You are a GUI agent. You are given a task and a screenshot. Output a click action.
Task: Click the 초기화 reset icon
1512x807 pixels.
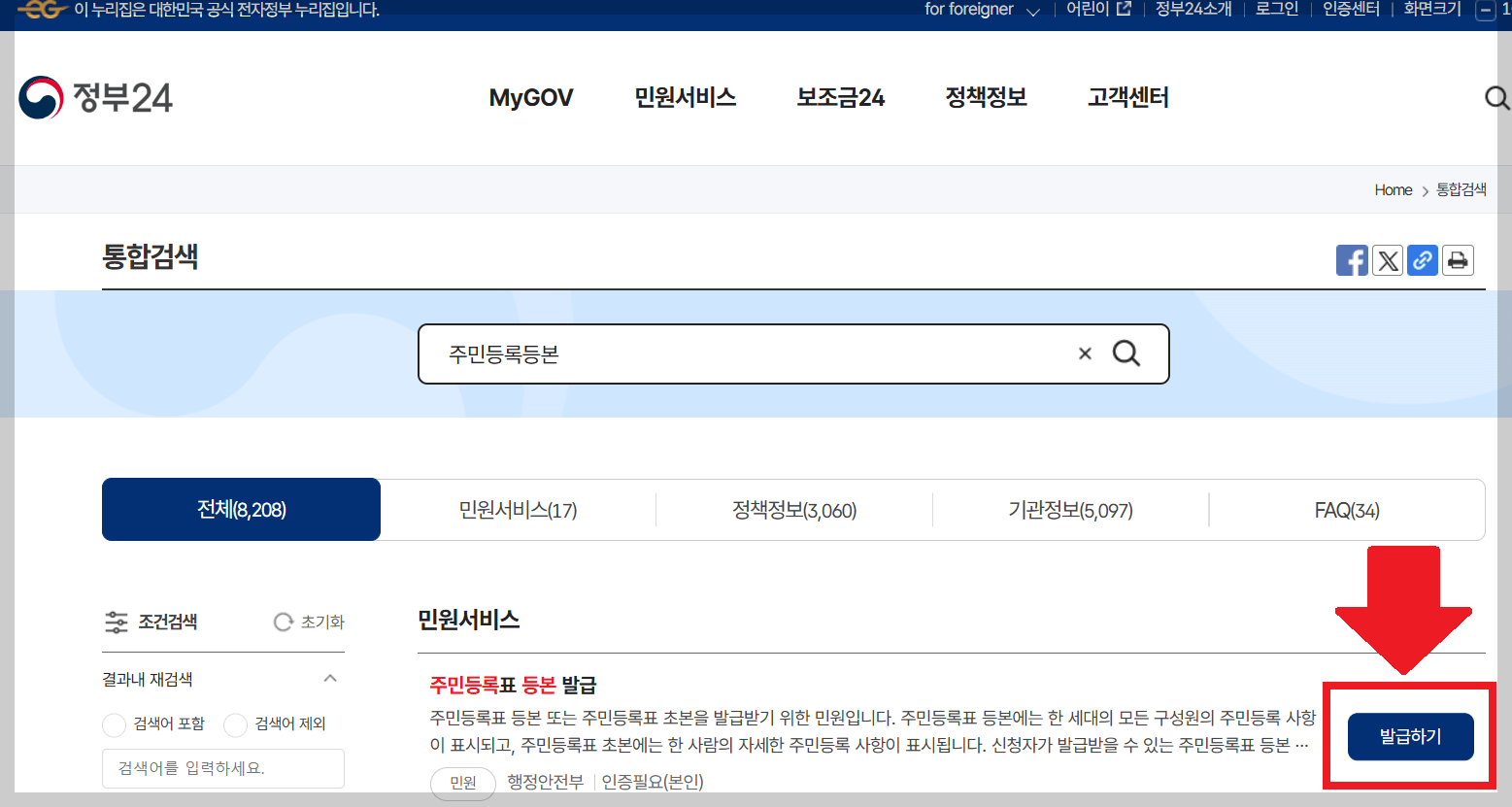[283, 622]
